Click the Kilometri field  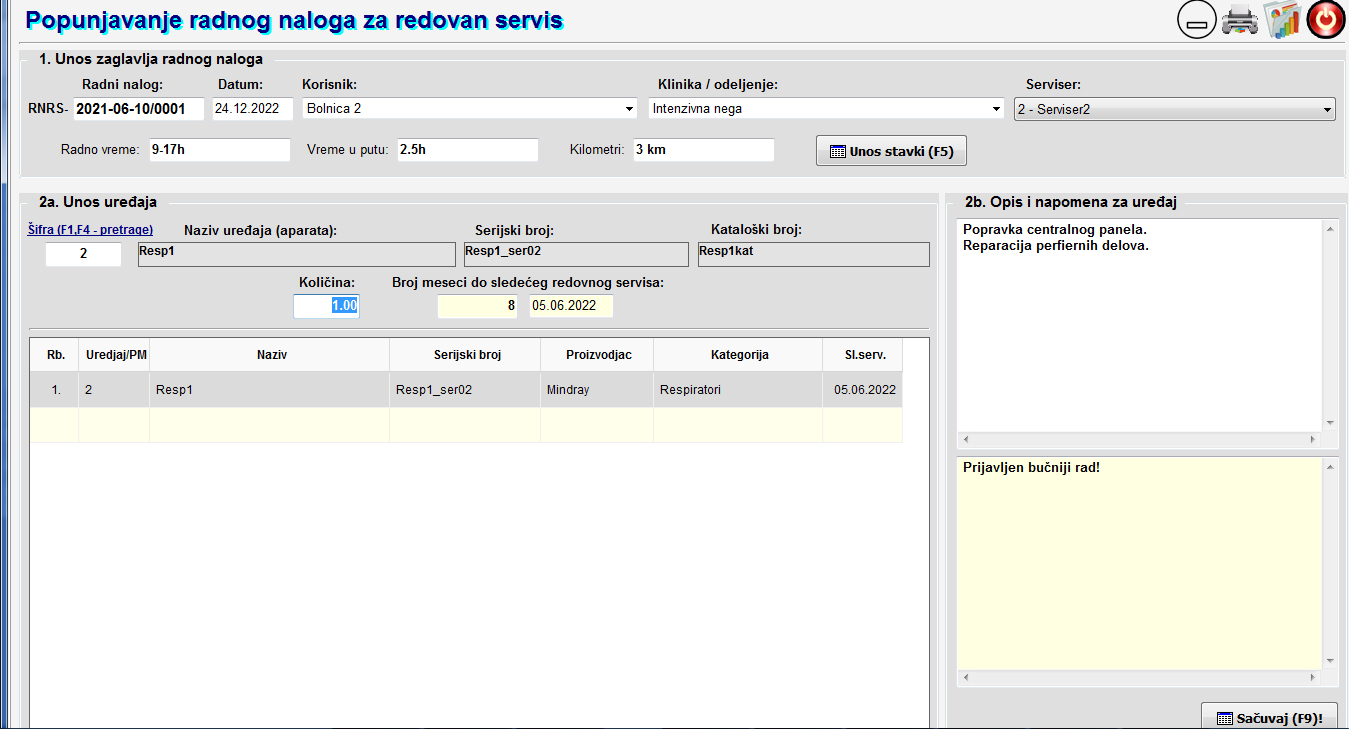pos(704,150)
